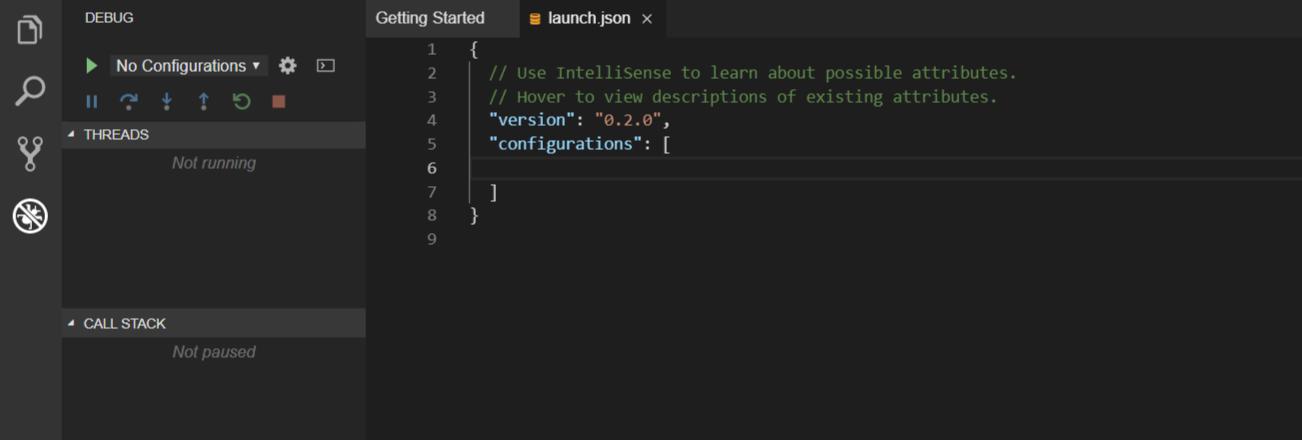1302x440 pixels.
Task: Switch to the Getting Started tab
Action: [x=430, y=18]
